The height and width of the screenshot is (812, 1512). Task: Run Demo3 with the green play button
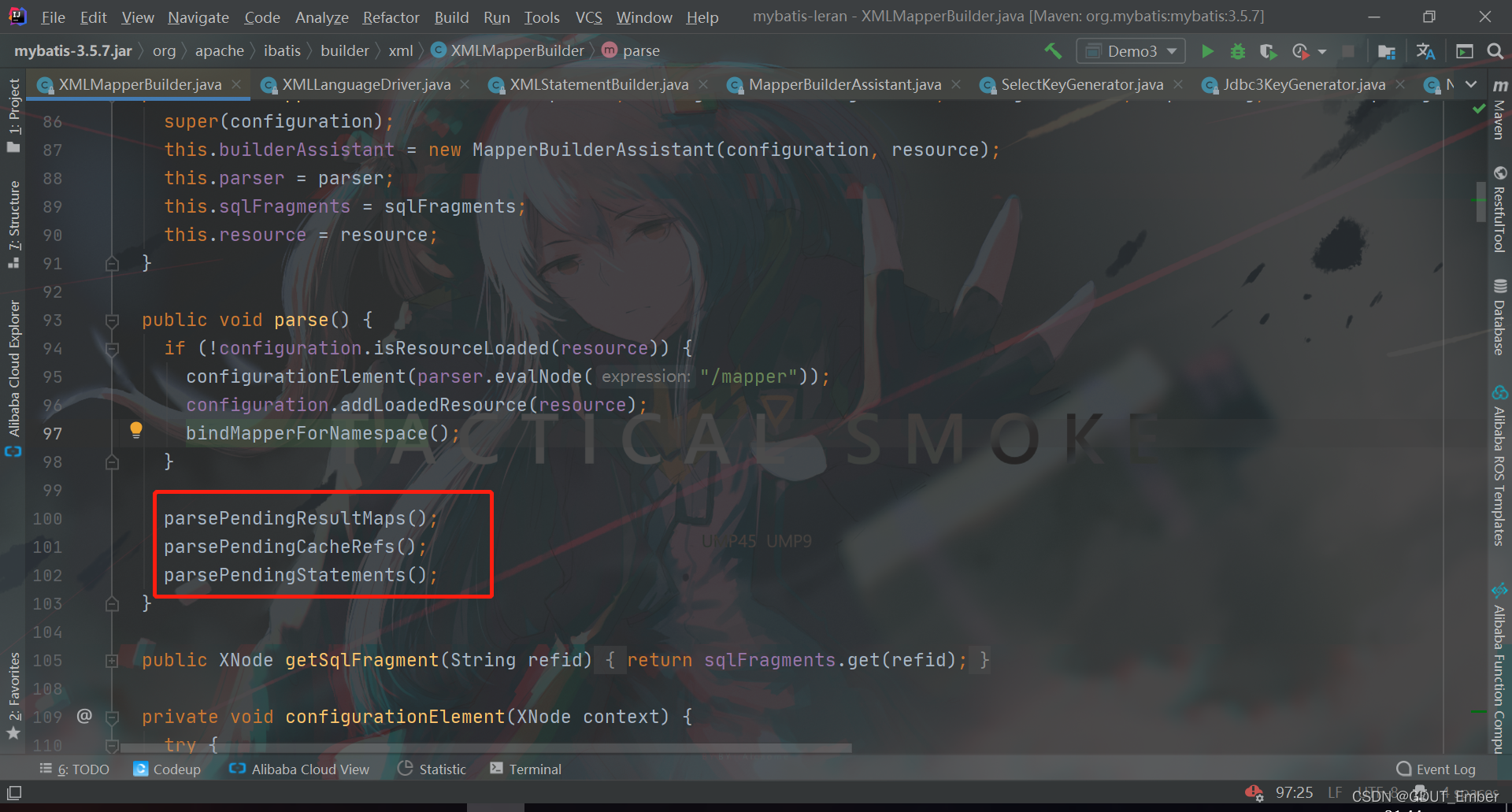coord(1207,51)
